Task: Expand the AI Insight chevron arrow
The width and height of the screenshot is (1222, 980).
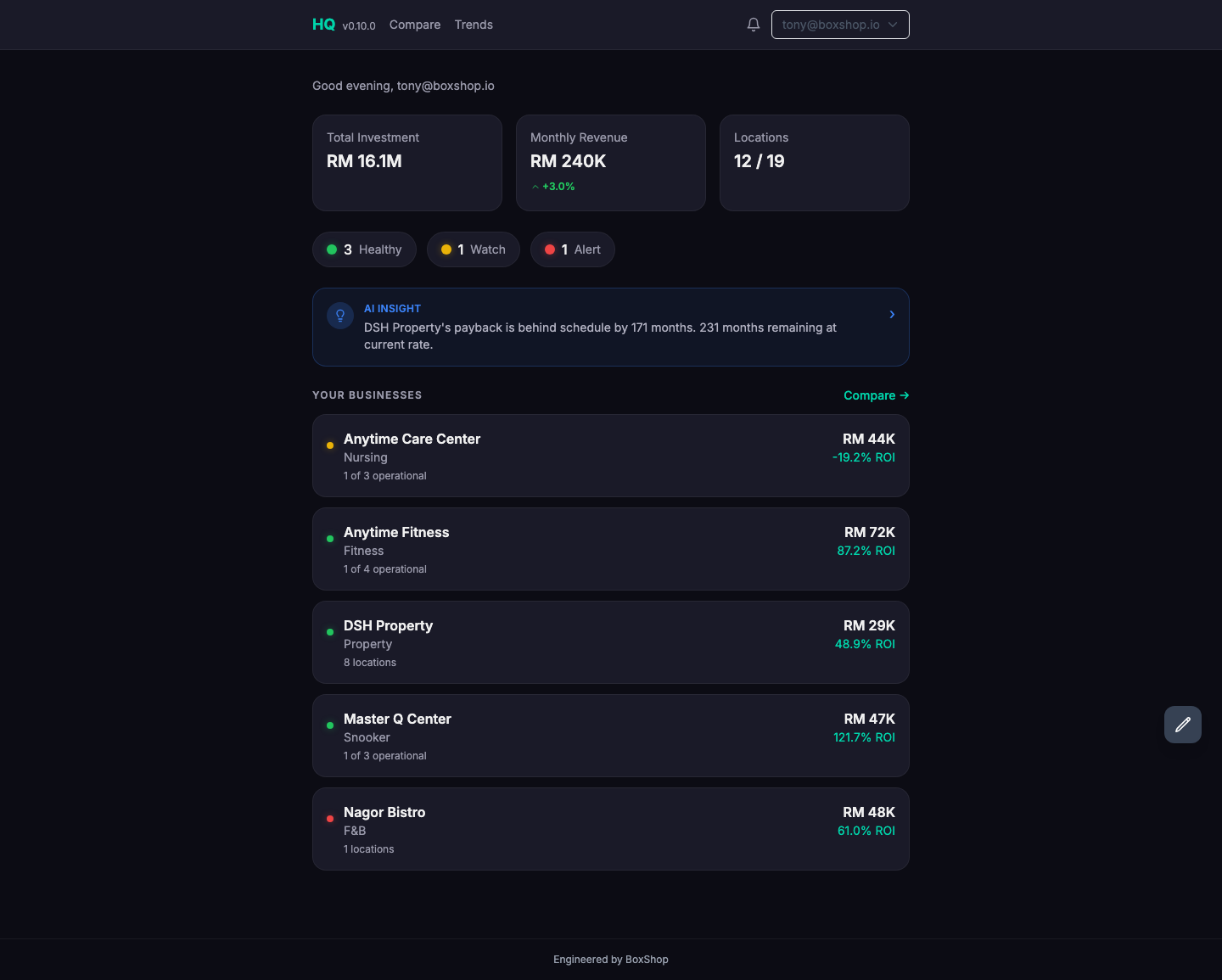Action: click(892, 315)
